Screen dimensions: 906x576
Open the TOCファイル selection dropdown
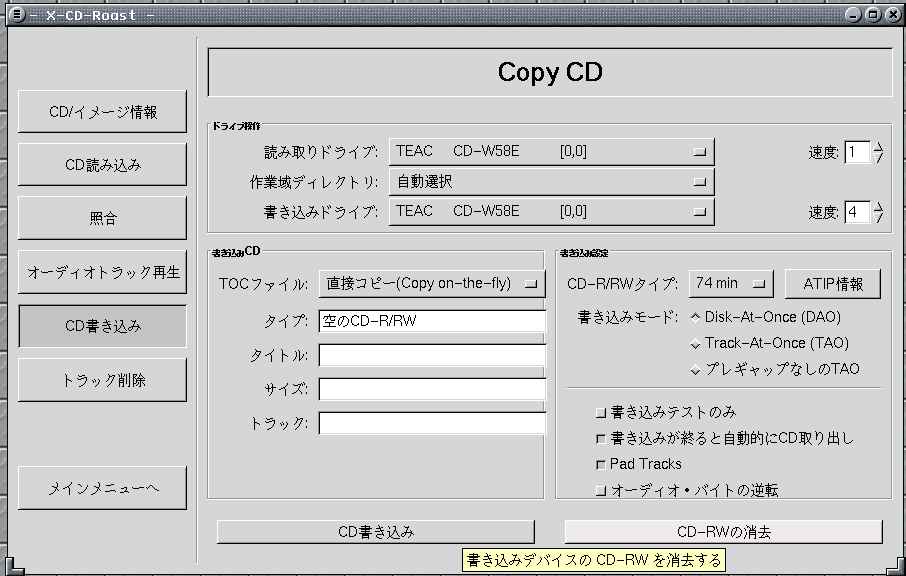pyautogui.click(x=432, y=284)
